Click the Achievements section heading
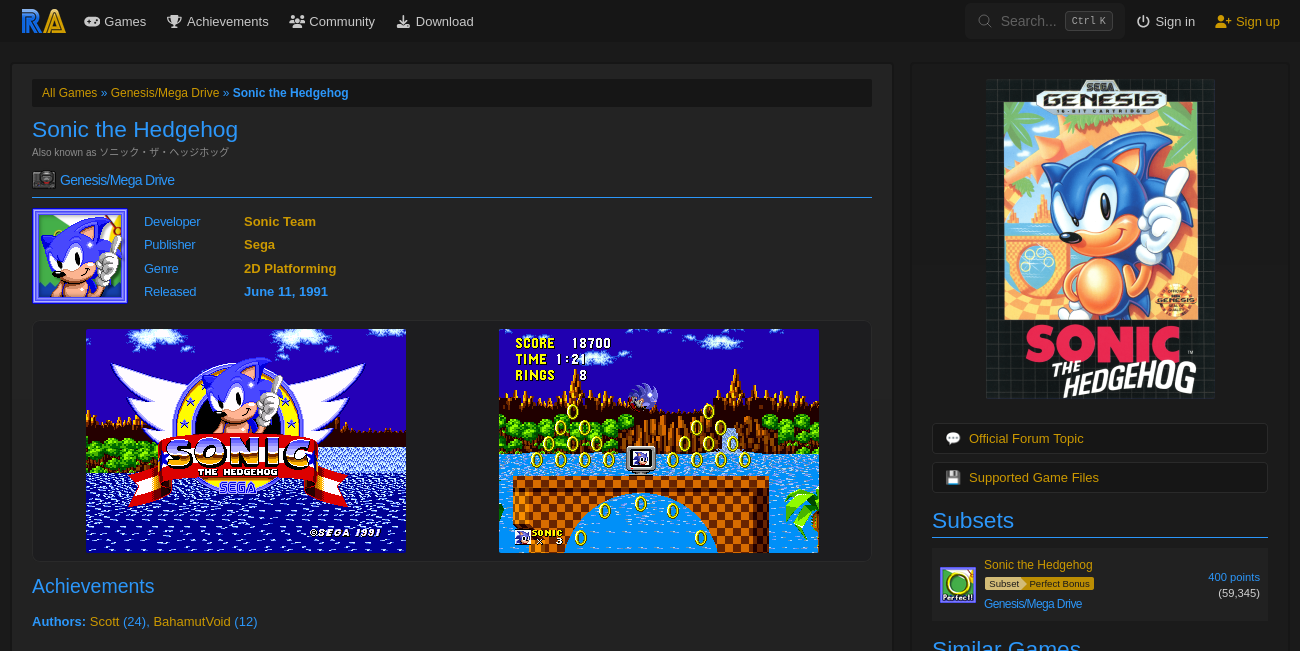 93,587
